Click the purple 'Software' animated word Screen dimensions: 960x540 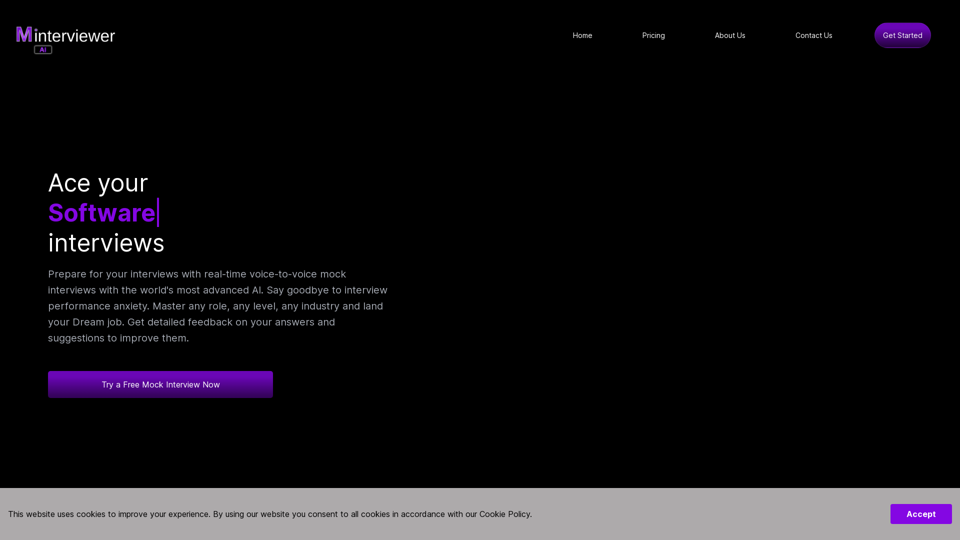coord(101,213)
